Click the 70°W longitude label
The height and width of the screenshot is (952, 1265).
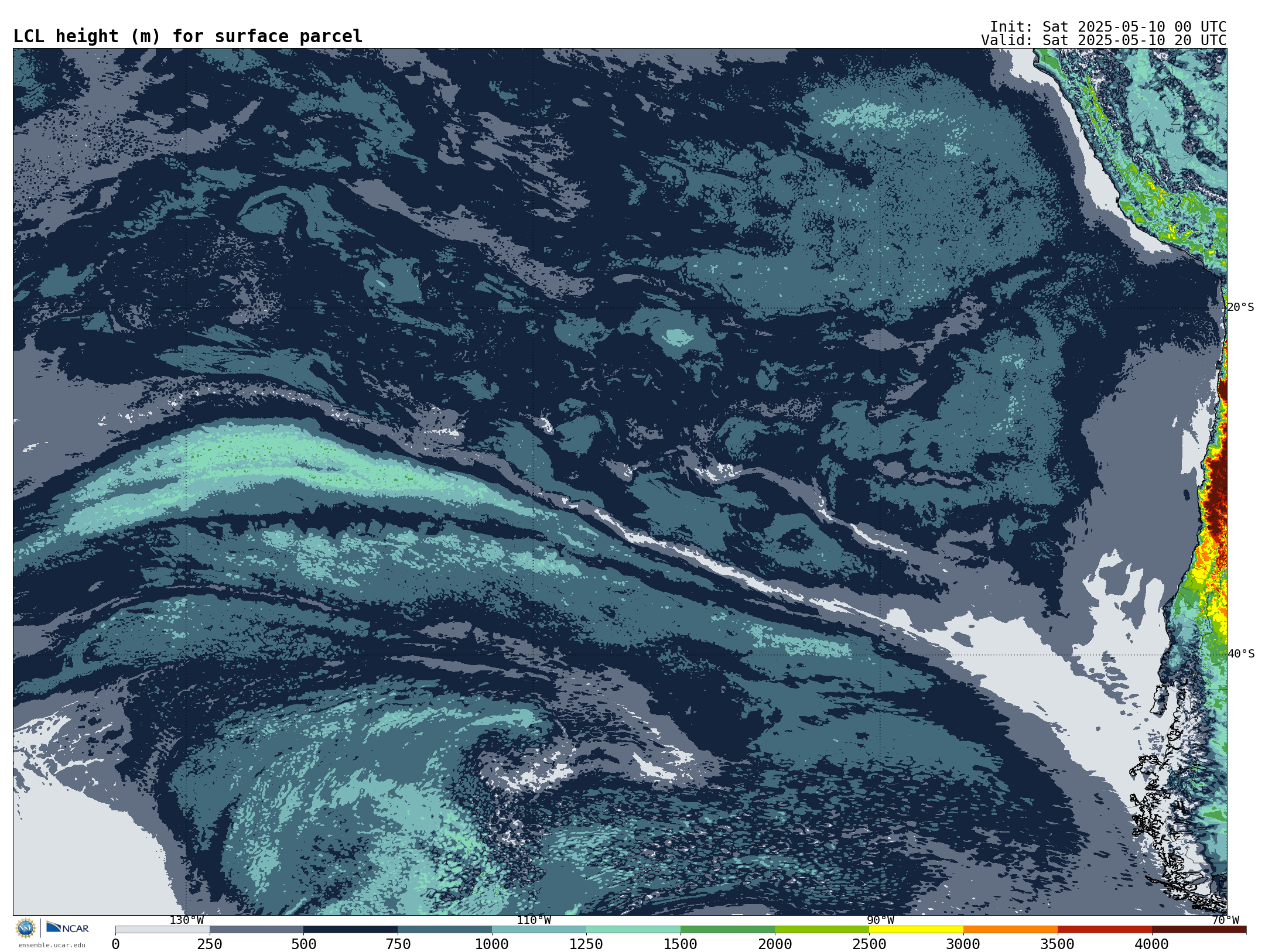[1225, 920]
